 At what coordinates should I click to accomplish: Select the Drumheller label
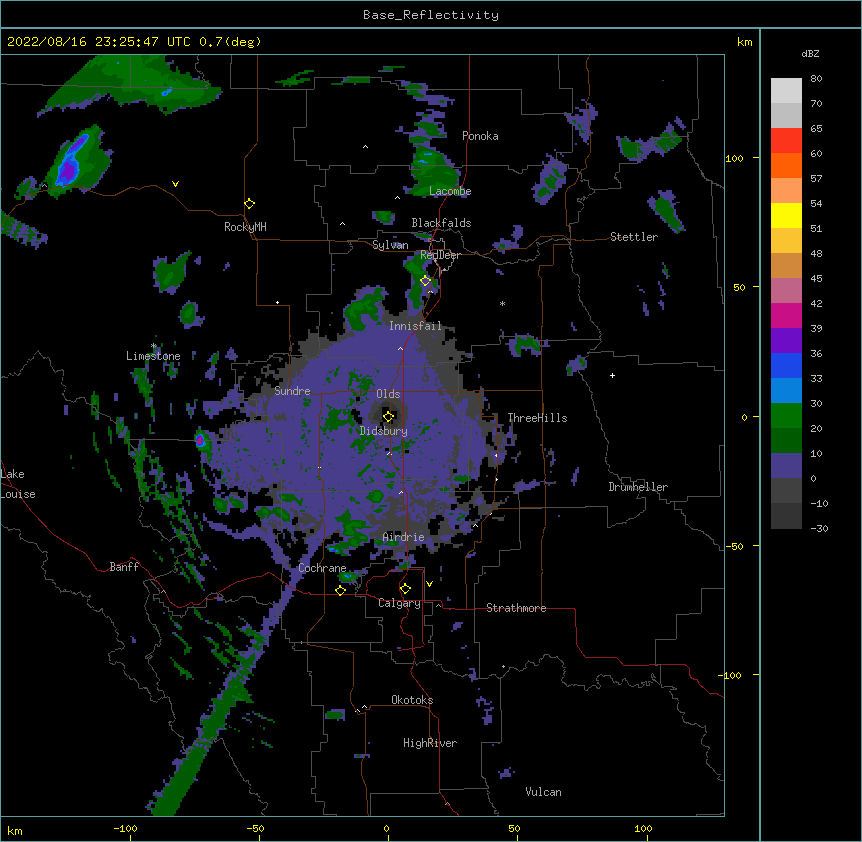pos(638,487)
